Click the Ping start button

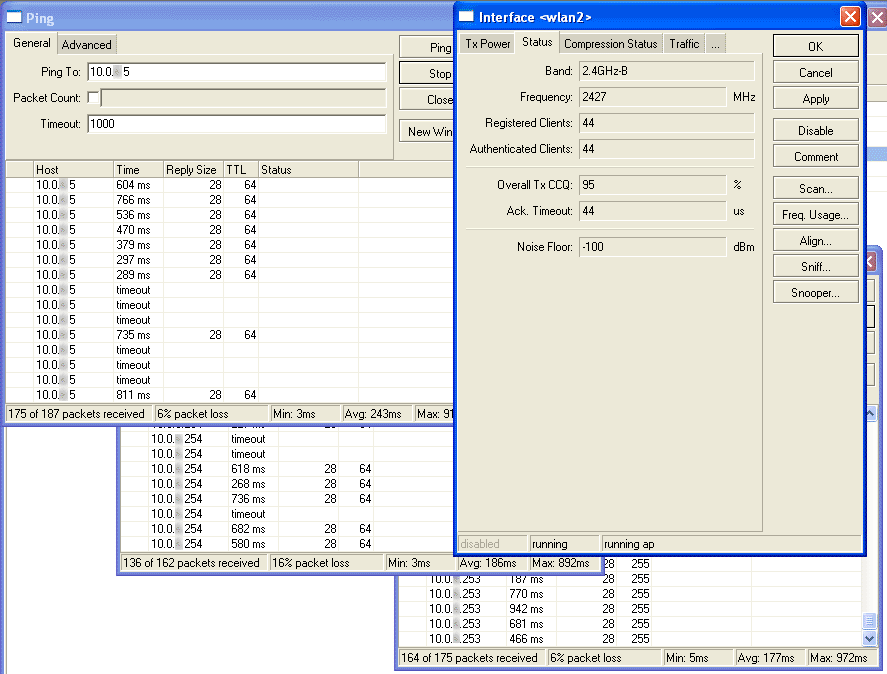[x=427, y=48]
